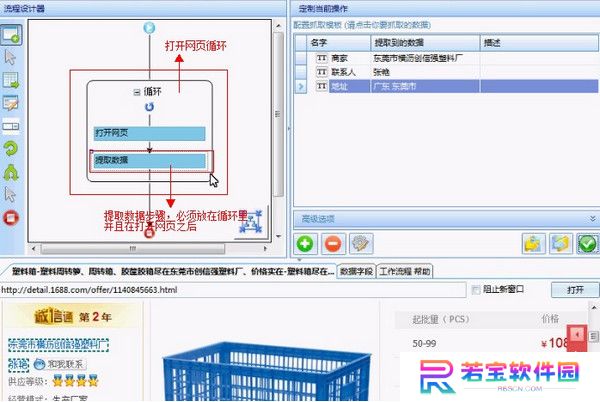
Task: Click the 东莞市横沥创信强塑料厂 link on webpage
Action: pyautogui.click(x=58, y=345)
